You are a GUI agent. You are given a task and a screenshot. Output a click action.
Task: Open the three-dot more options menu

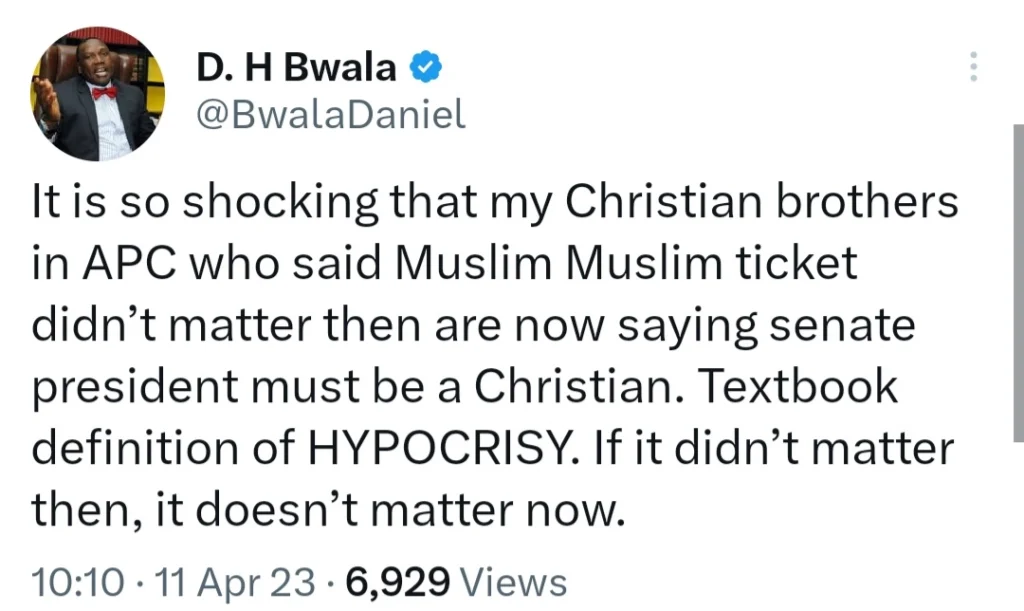coord(975,66)
